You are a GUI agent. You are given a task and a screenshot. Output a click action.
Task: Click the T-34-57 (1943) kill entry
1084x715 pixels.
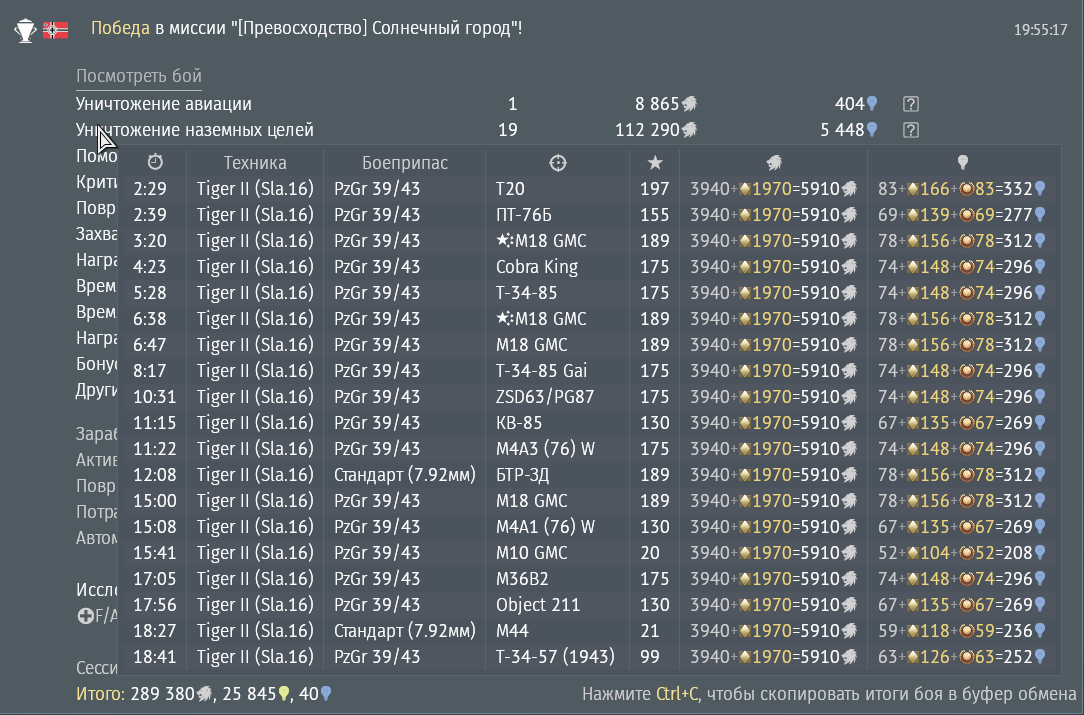point(555,657)
